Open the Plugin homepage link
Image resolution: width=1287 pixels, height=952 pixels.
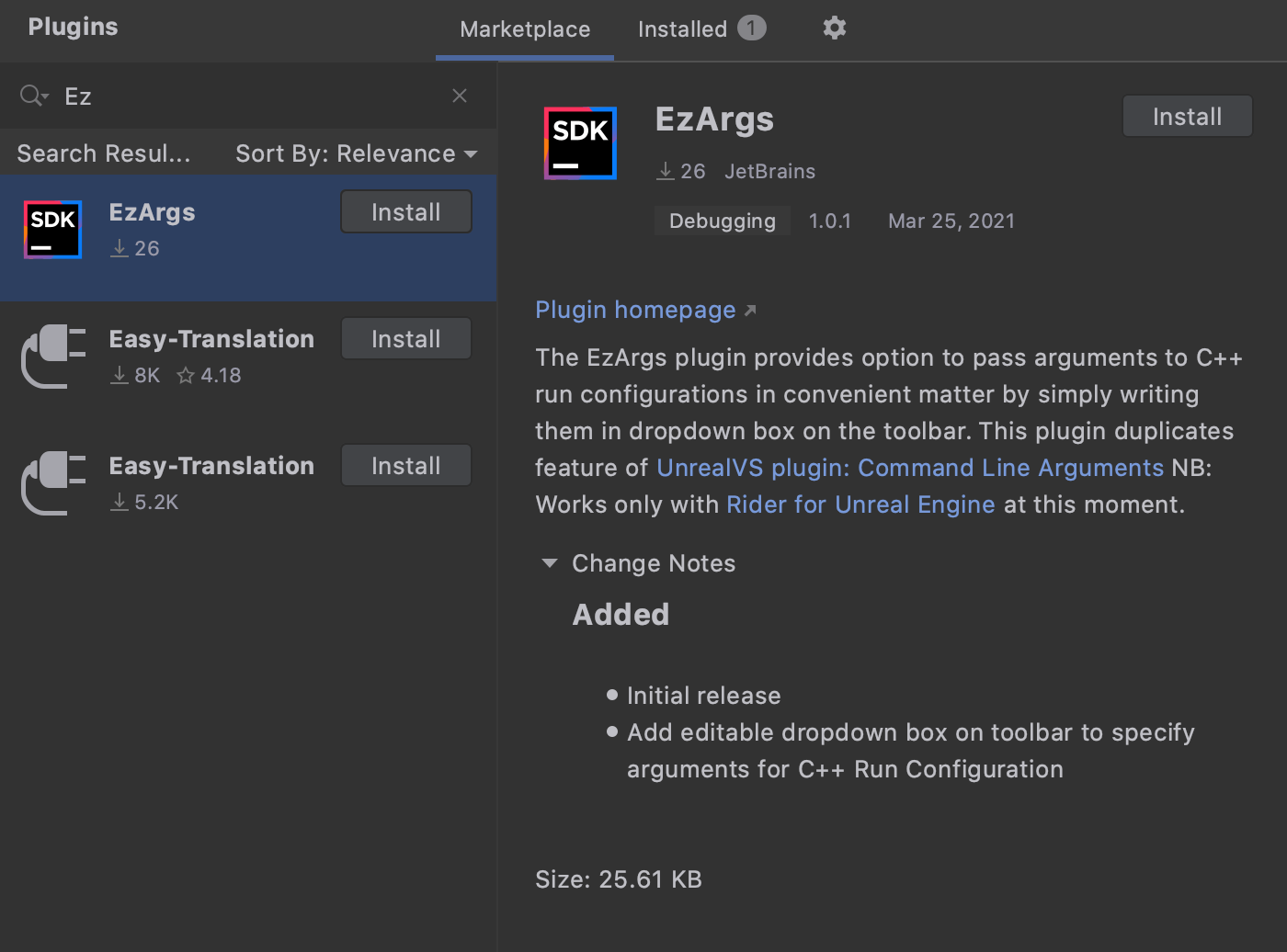(635, 310)
